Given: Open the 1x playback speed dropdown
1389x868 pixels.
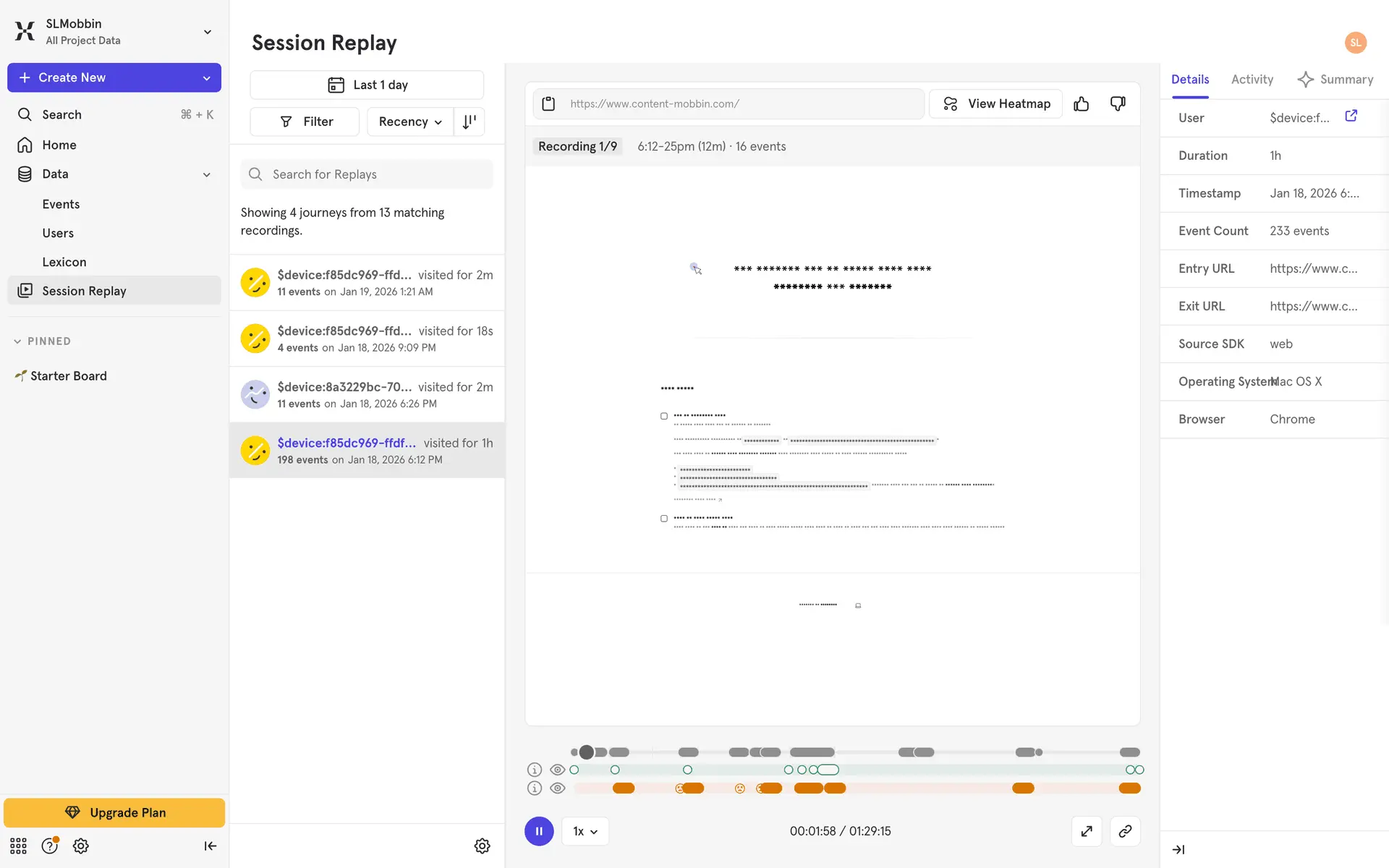Looking at the screenshot, I should click(585, 831).
